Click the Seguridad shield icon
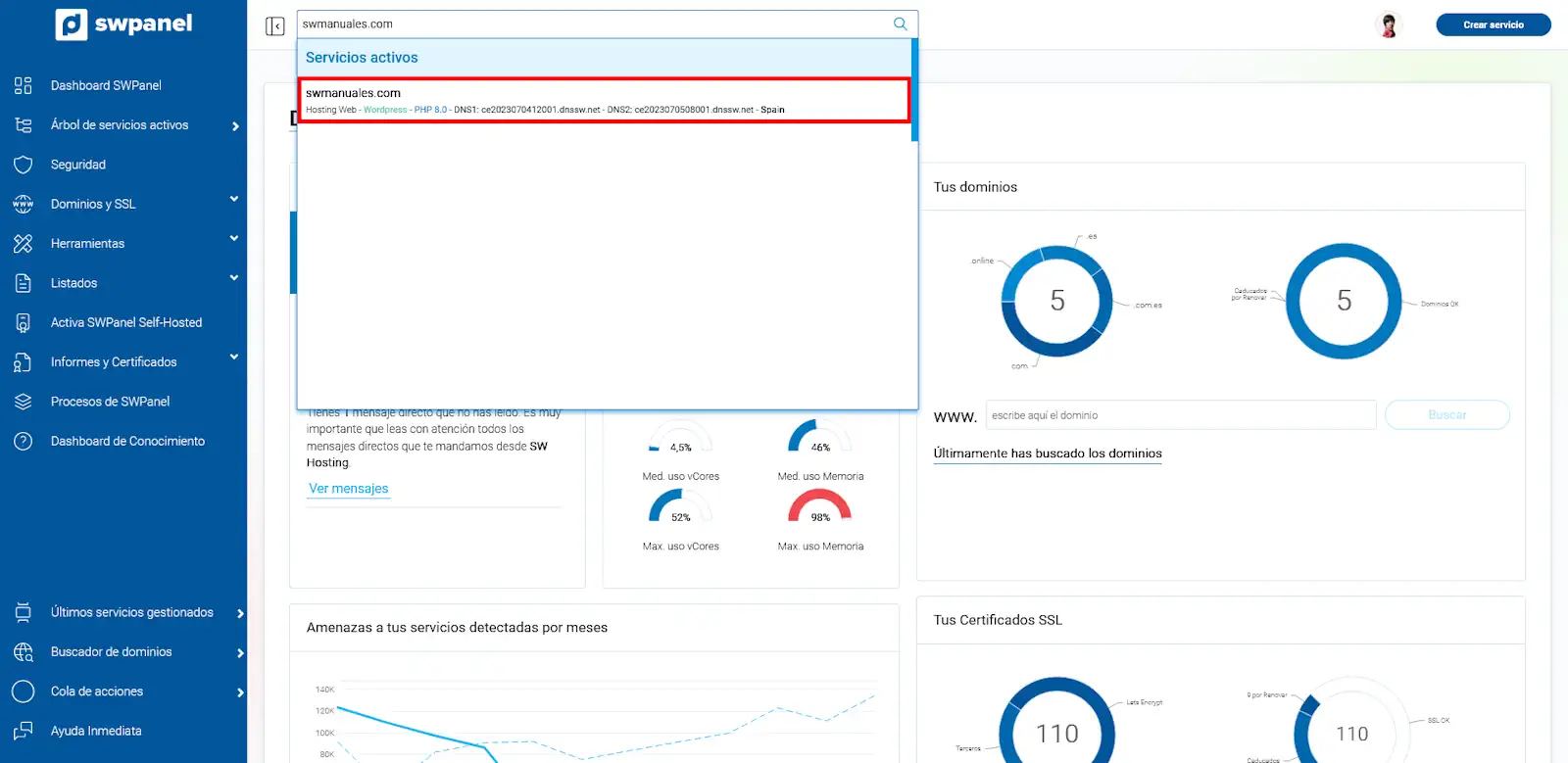 click(x=24, y=165)
